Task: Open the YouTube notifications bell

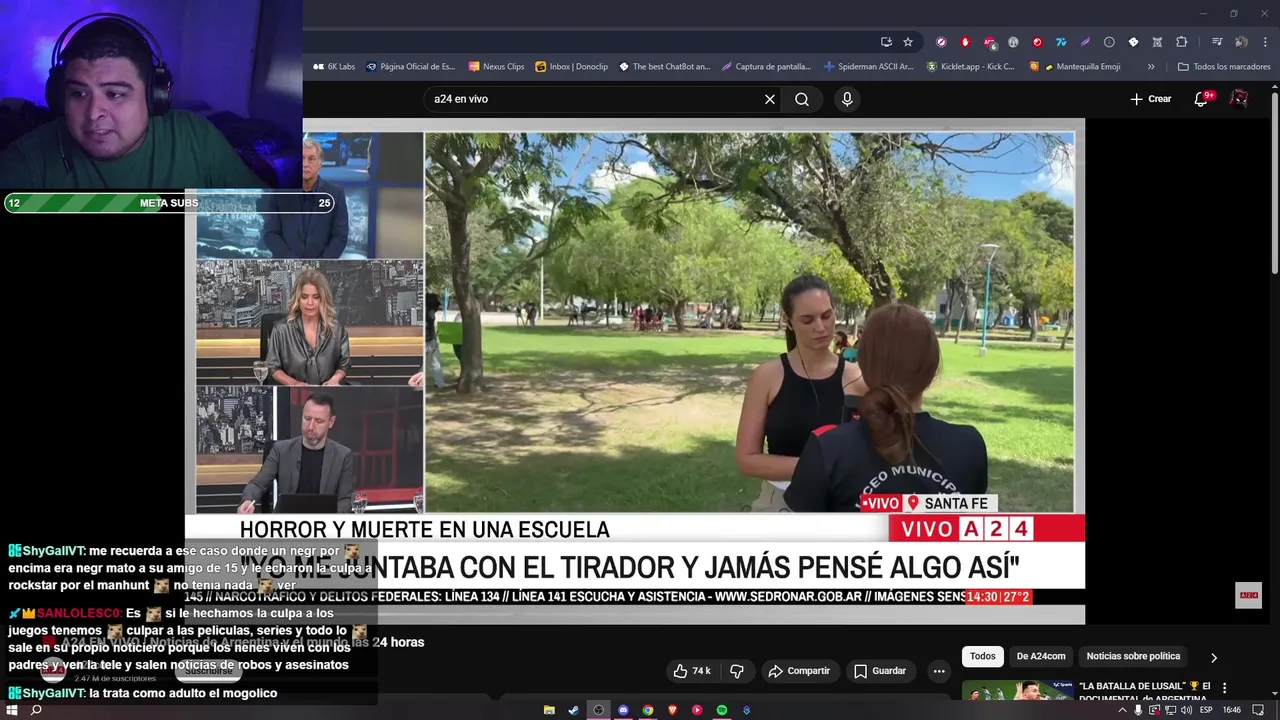Action: (x=1202, y=99)
